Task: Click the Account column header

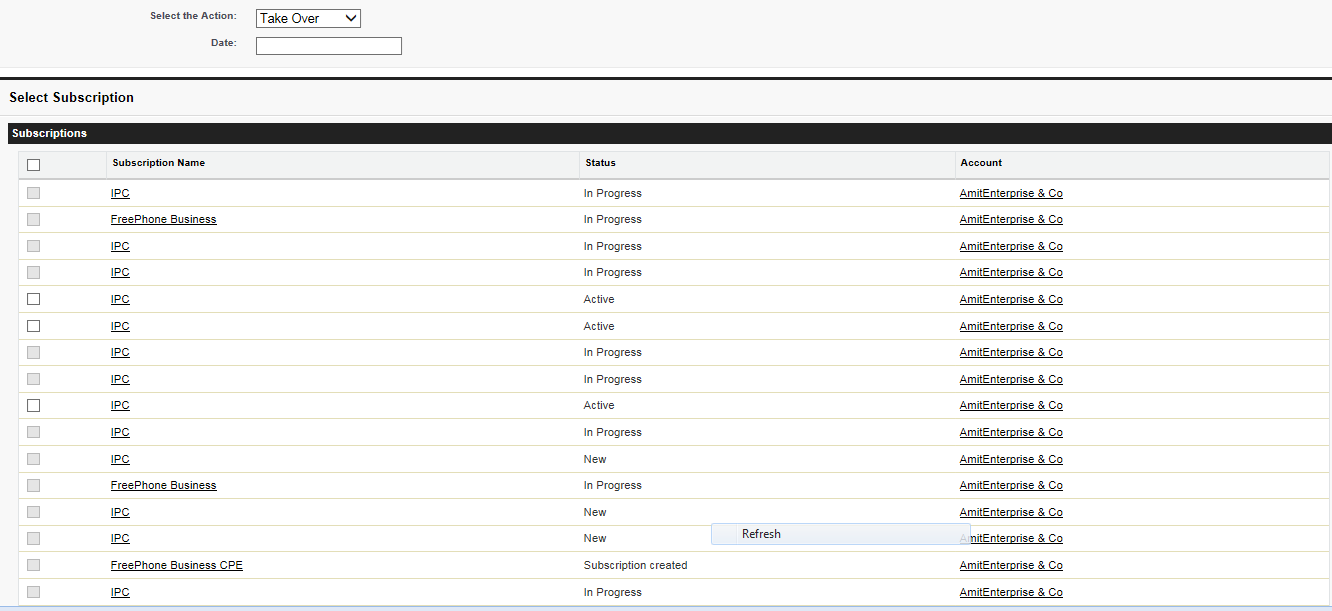Action: [981, 163]
